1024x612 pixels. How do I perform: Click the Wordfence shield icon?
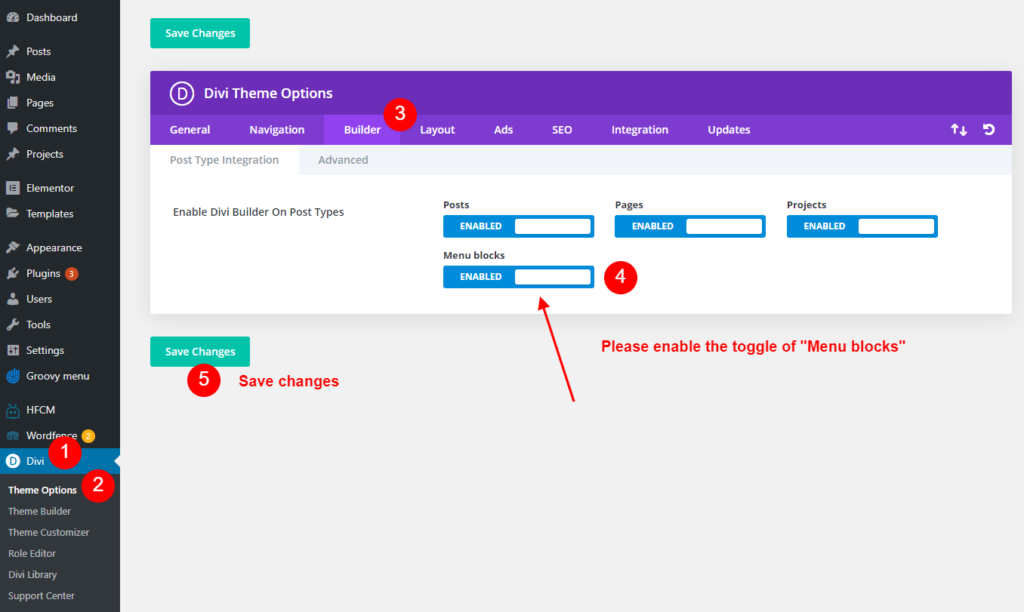tap(12, 436)
